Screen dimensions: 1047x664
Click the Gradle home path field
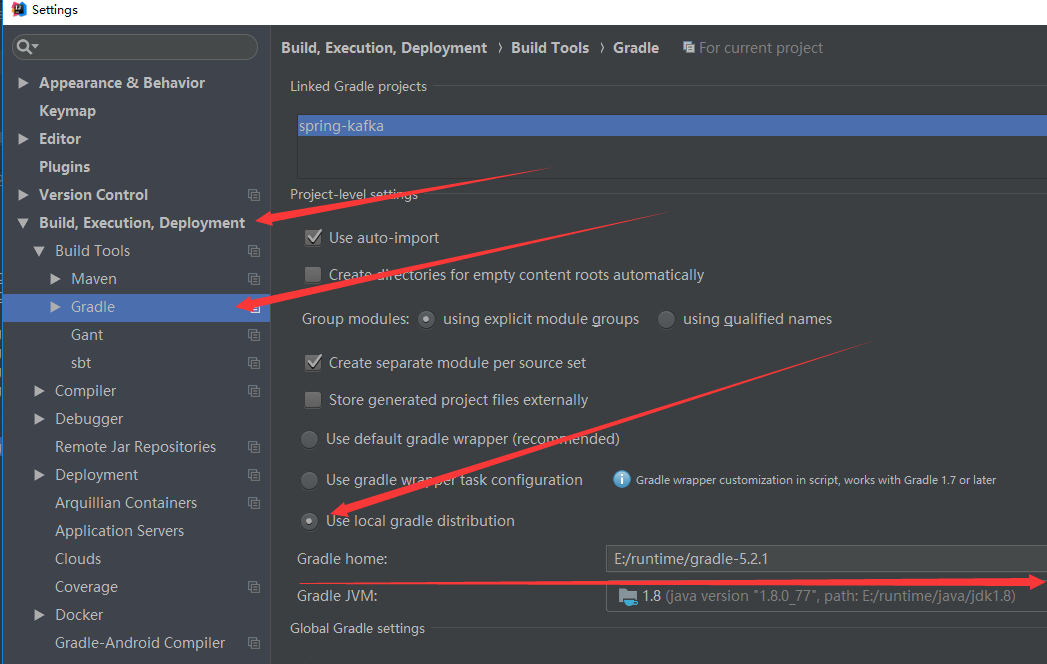820,558
